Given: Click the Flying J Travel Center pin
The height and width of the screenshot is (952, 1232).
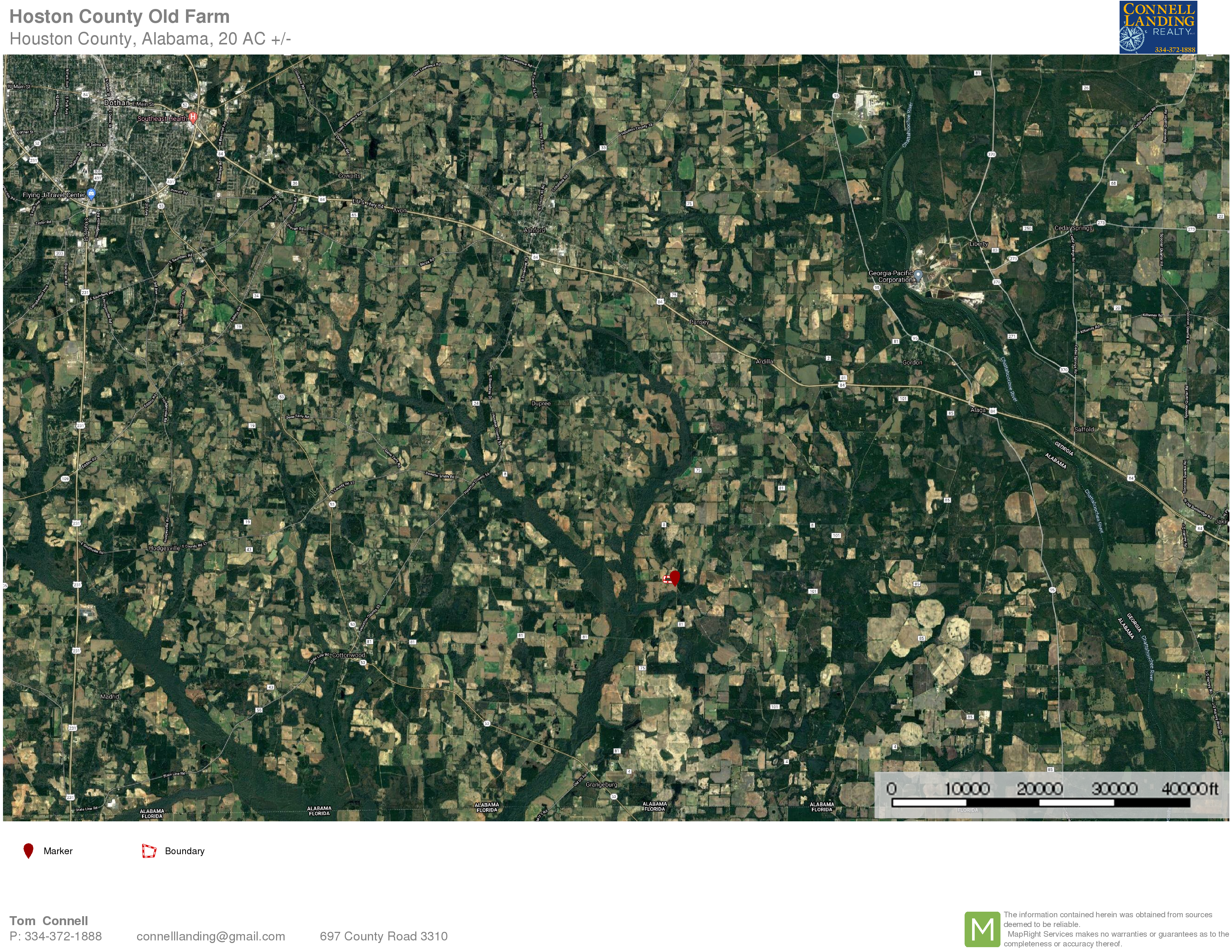Looking at the screenshot, I should coord(91,193).
